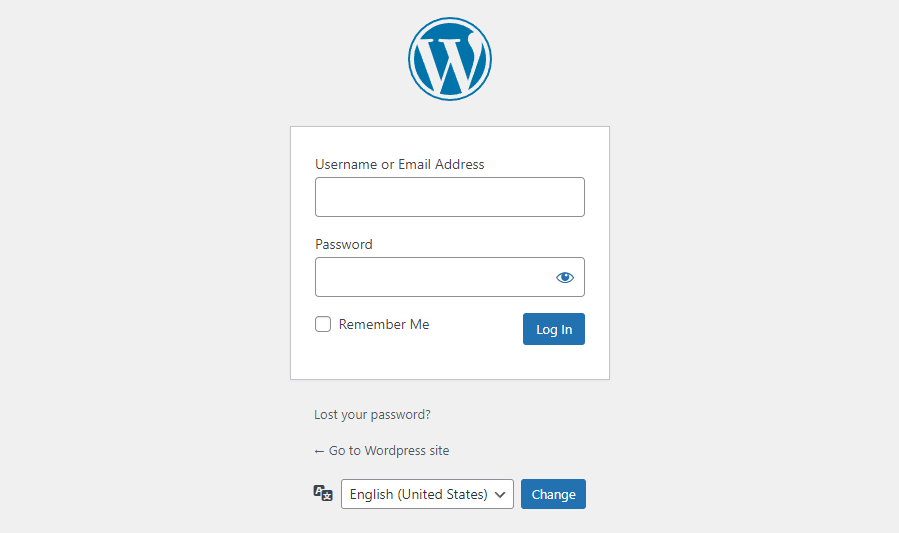
Task: Enable the Remember Me checkbox
Action: [323, 324]
